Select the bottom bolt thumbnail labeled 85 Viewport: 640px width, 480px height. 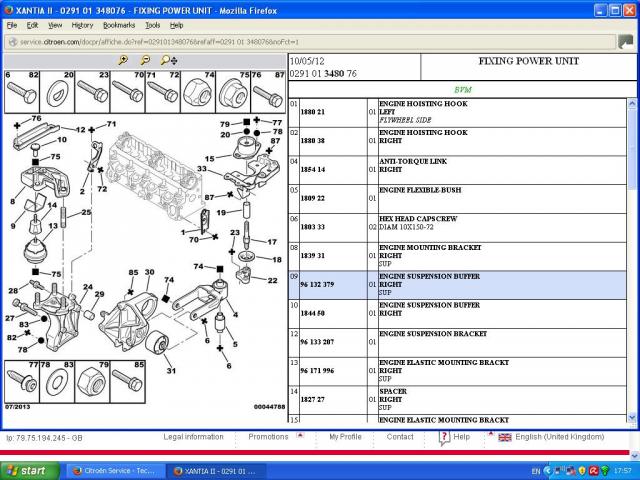[x=127, y=382]
